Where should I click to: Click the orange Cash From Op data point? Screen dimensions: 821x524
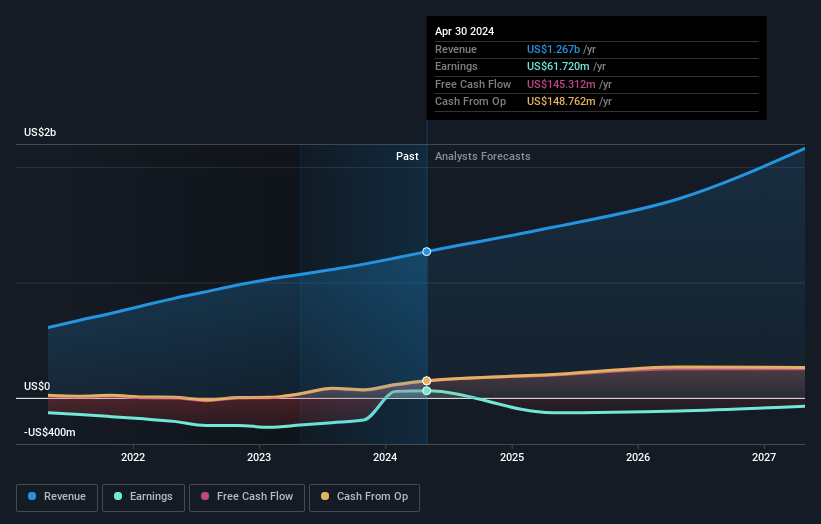tap(427, 381)
